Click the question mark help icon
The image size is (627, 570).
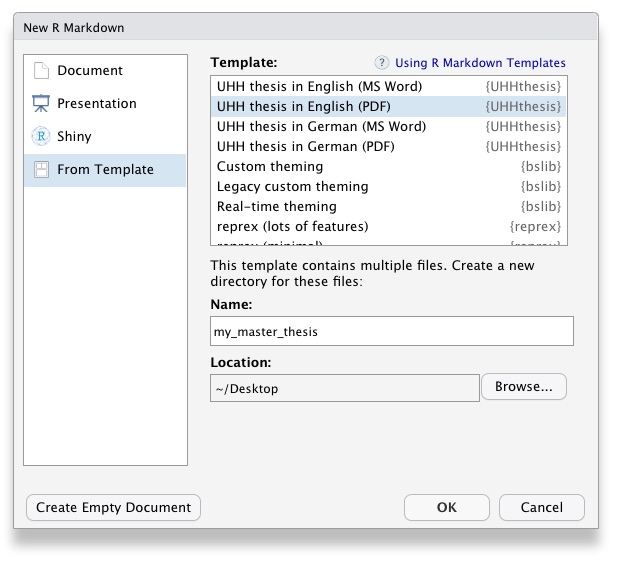(381, 63)
